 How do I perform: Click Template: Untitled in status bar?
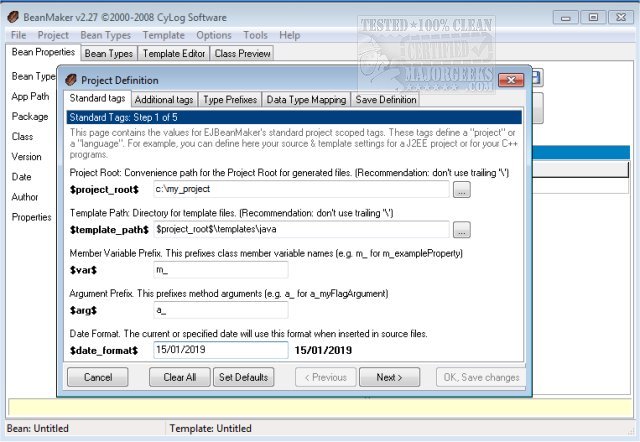pos(211,429)
